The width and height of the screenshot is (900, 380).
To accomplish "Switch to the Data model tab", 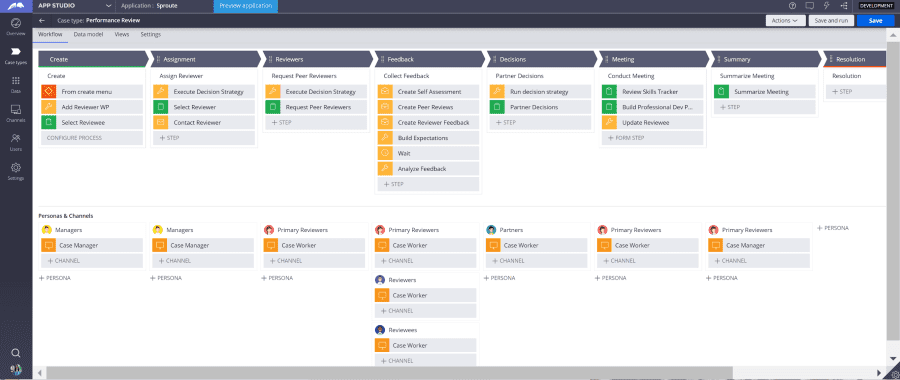I will (88, 34).
